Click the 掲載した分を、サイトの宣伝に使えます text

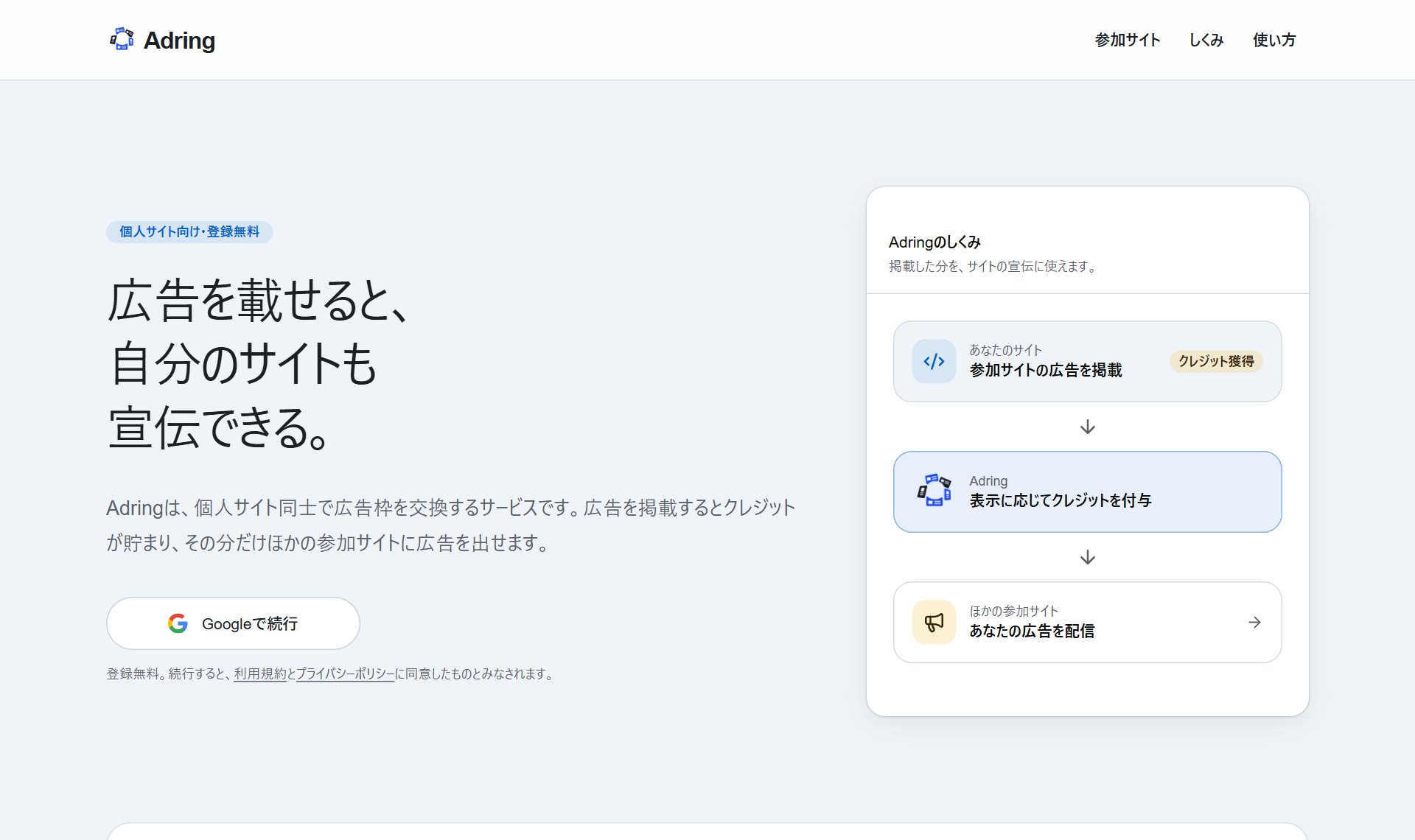(x=993, y=266)
